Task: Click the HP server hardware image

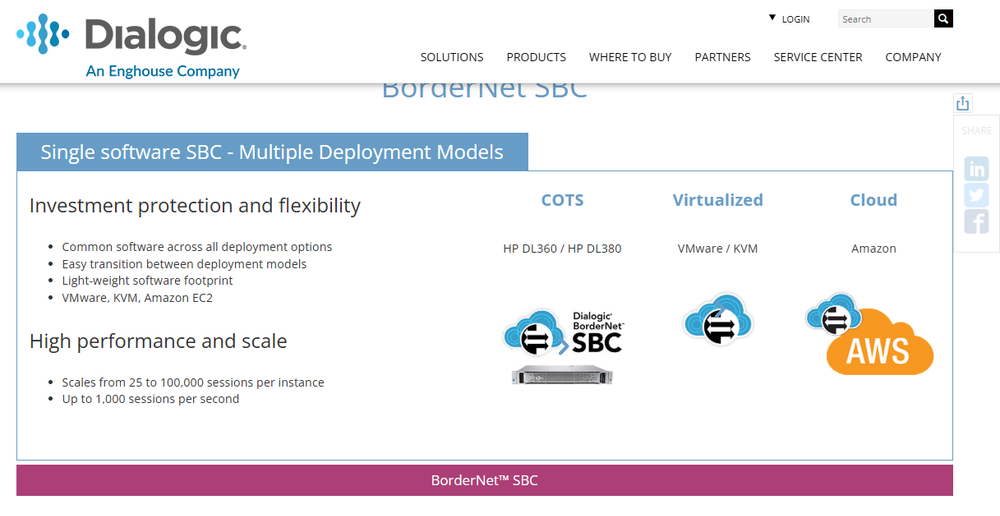Action: pyautogui.click(x=562, y=374)
